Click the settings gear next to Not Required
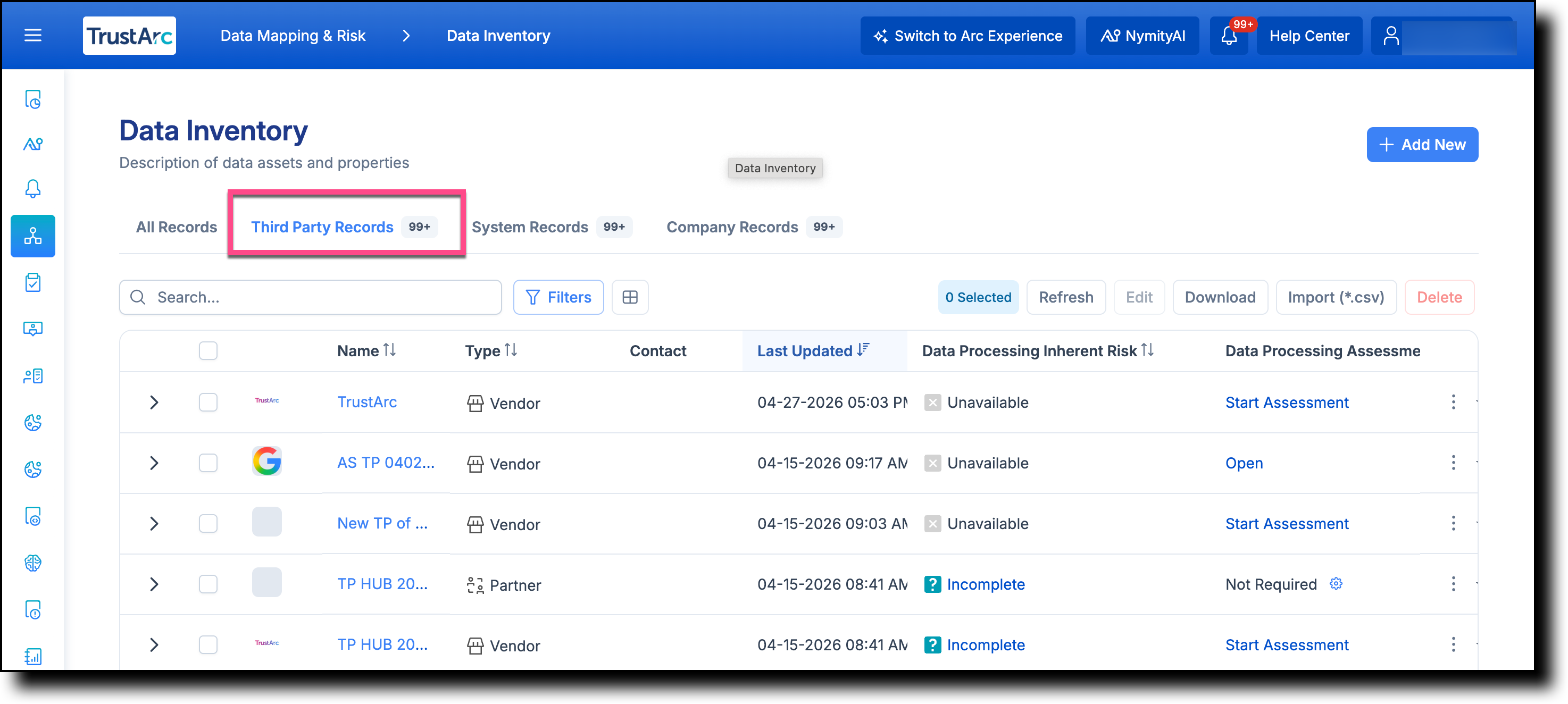Image resolution: width=1568 pixels, height=704 pixels. point(1336,583)
